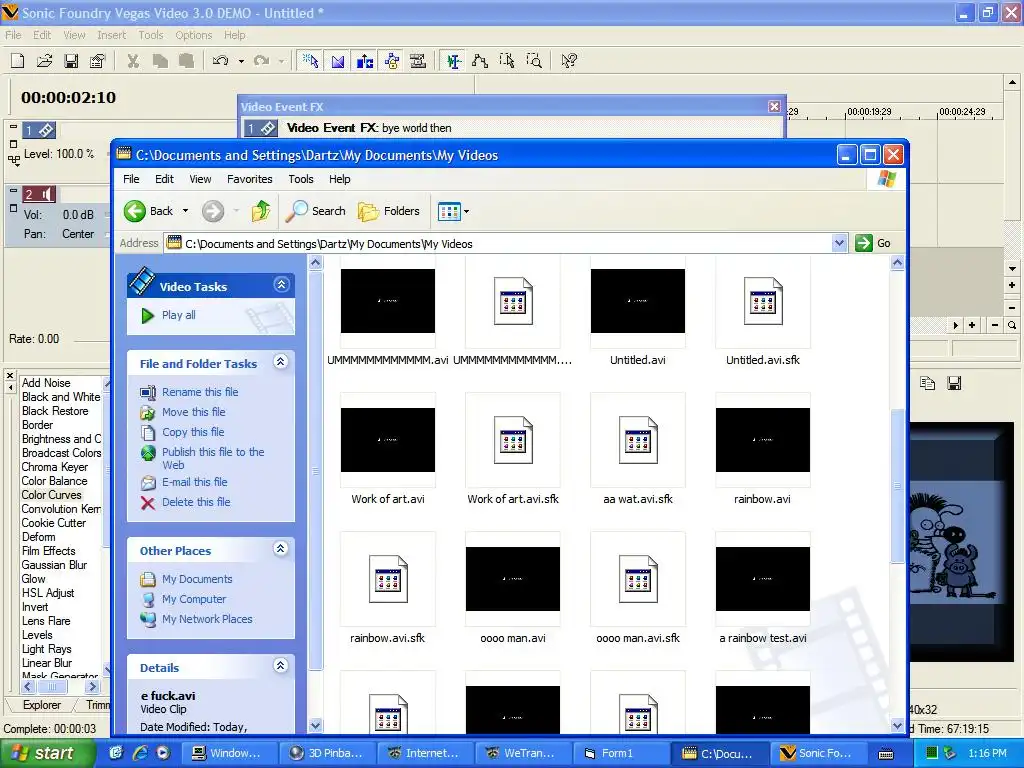Click the Play all link
Viewport: 1024px width, 768px height.
(x=179, y=315)
